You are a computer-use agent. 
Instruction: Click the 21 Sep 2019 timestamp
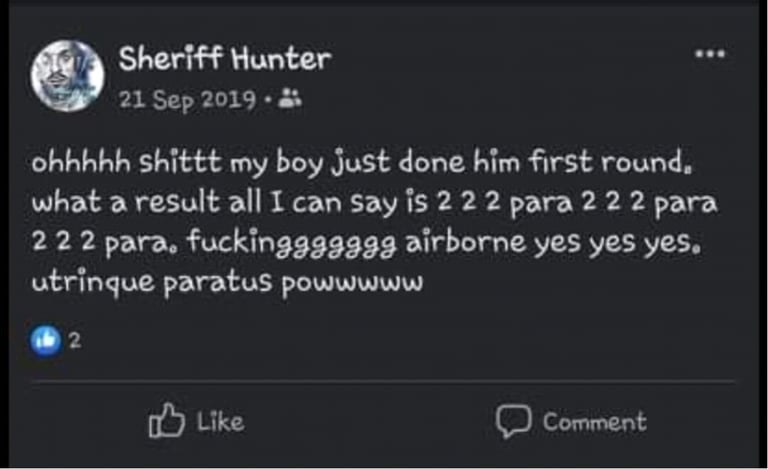coord(188,100)
